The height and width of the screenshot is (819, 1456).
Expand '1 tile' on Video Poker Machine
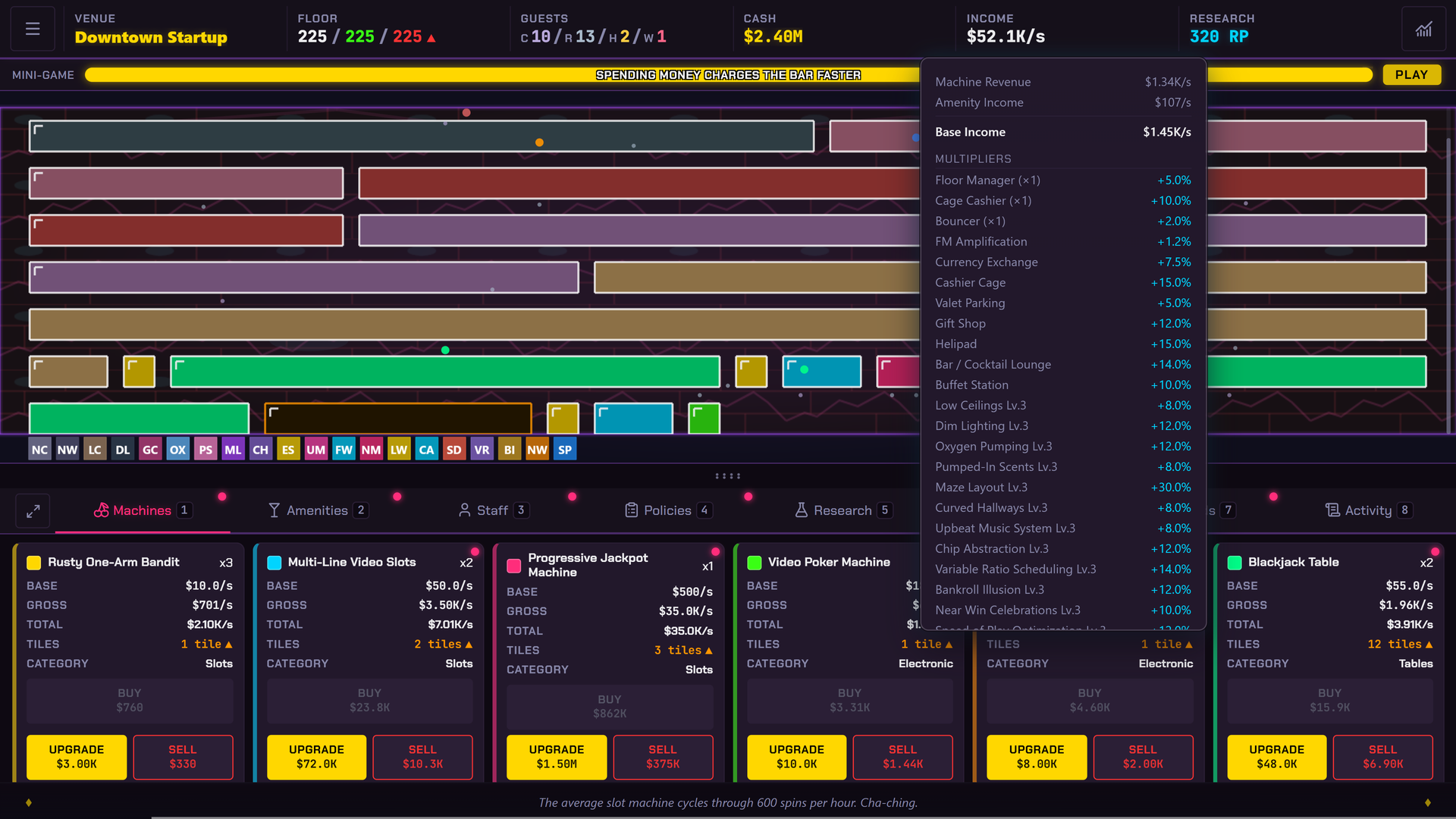click(x=927, y=644)
